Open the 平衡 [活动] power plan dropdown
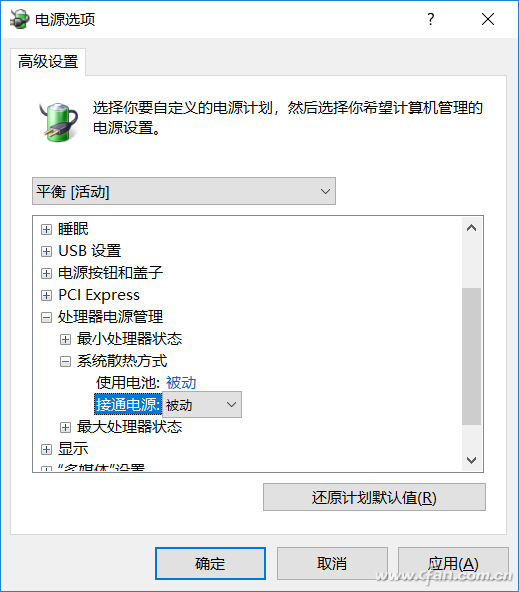Screen dimensions: 519x592 (184, 191)
